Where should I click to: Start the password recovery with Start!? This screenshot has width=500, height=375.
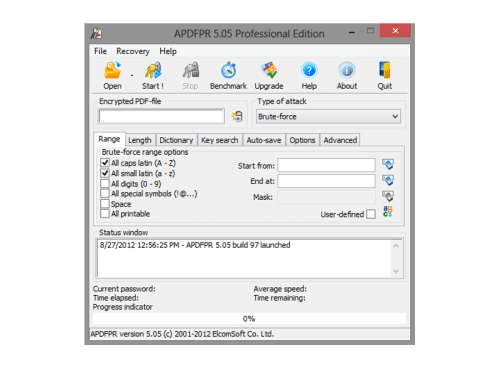click(x=153, y=75)
